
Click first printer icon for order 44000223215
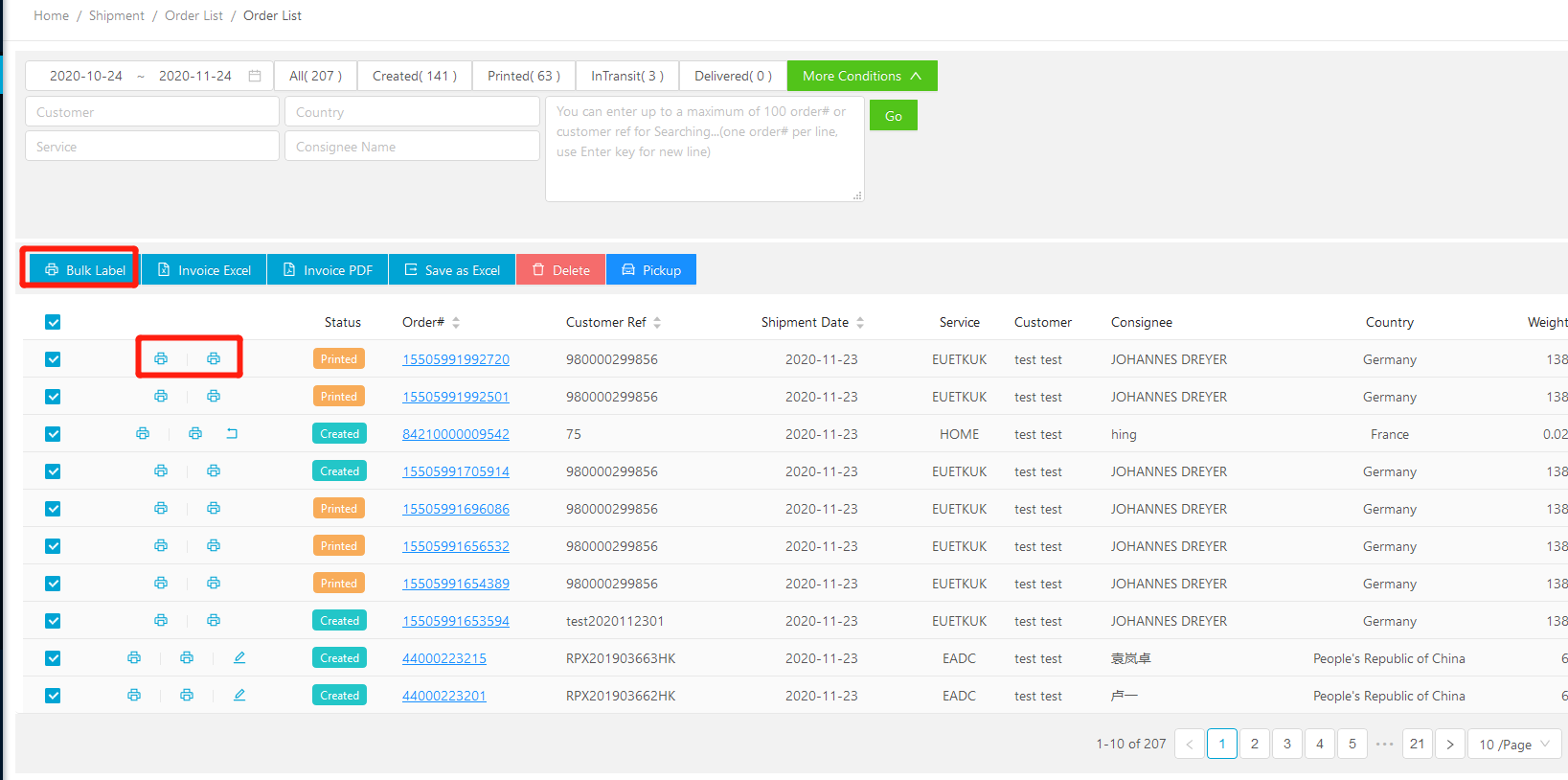click(134, 657)
